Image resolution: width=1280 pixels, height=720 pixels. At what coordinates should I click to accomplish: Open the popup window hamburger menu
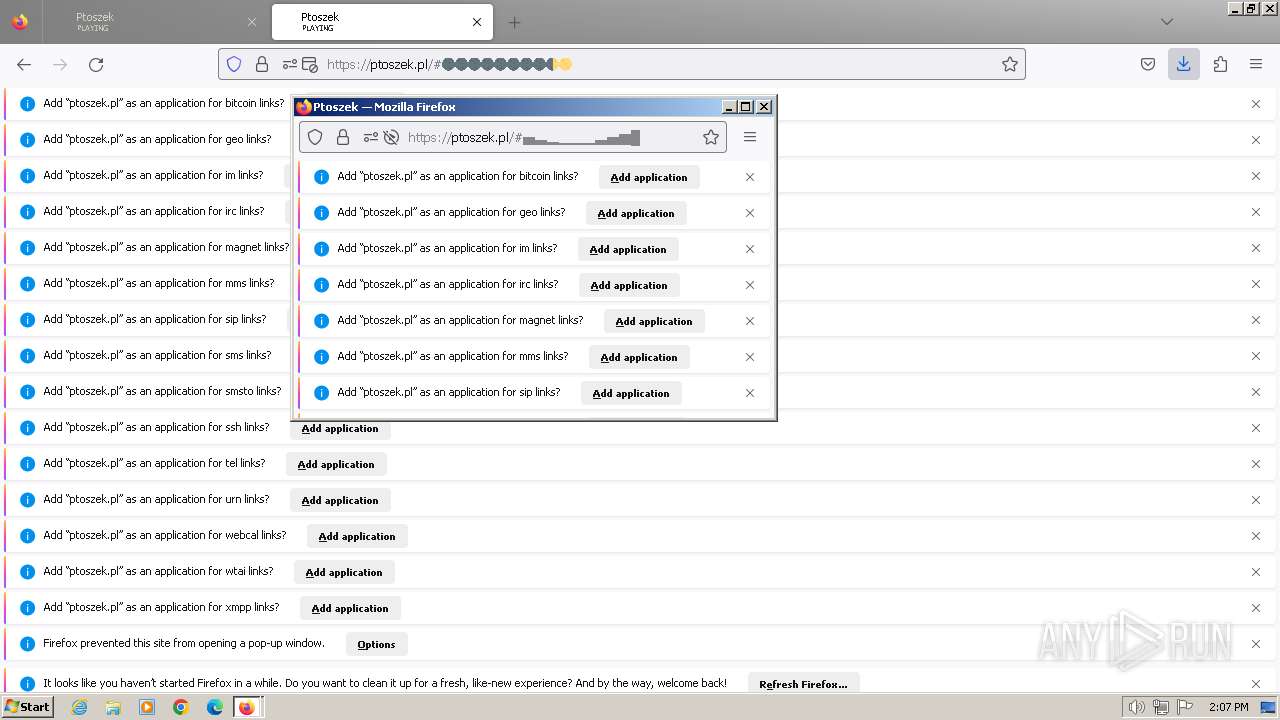click(x=750, y=137)
